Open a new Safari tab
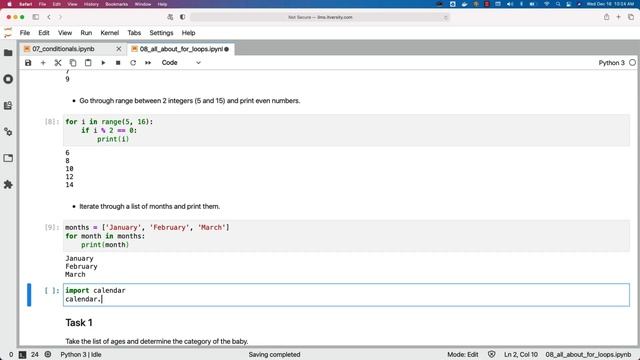This screenshot has width=640, height=360. point(618,17)
